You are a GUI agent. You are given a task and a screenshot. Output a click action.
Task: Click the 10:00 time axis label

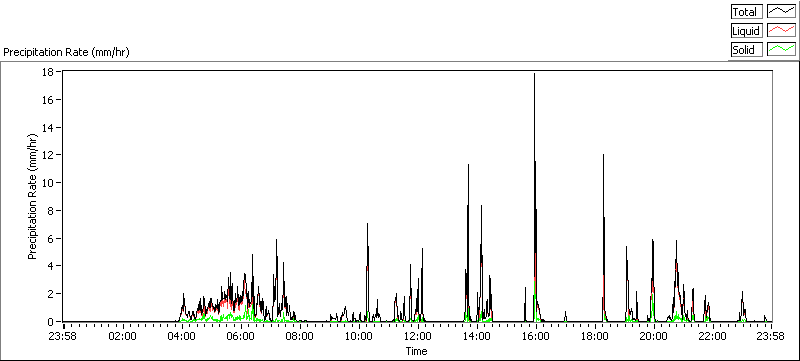[359, 336]
